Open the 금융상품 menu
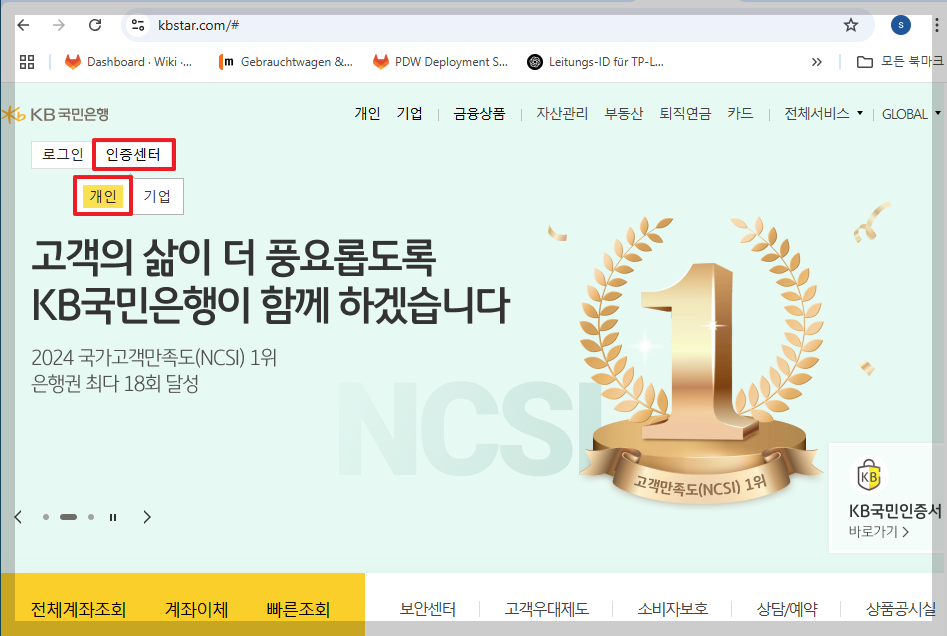This screenshot has height=636, width=947. click(480, 114)
